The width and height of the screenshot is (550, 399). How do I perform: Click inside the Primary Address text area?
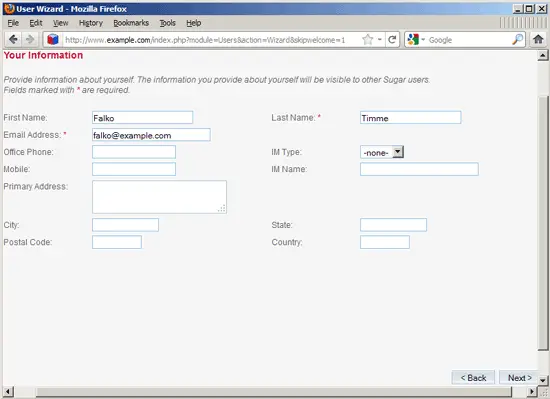[159, 197]
